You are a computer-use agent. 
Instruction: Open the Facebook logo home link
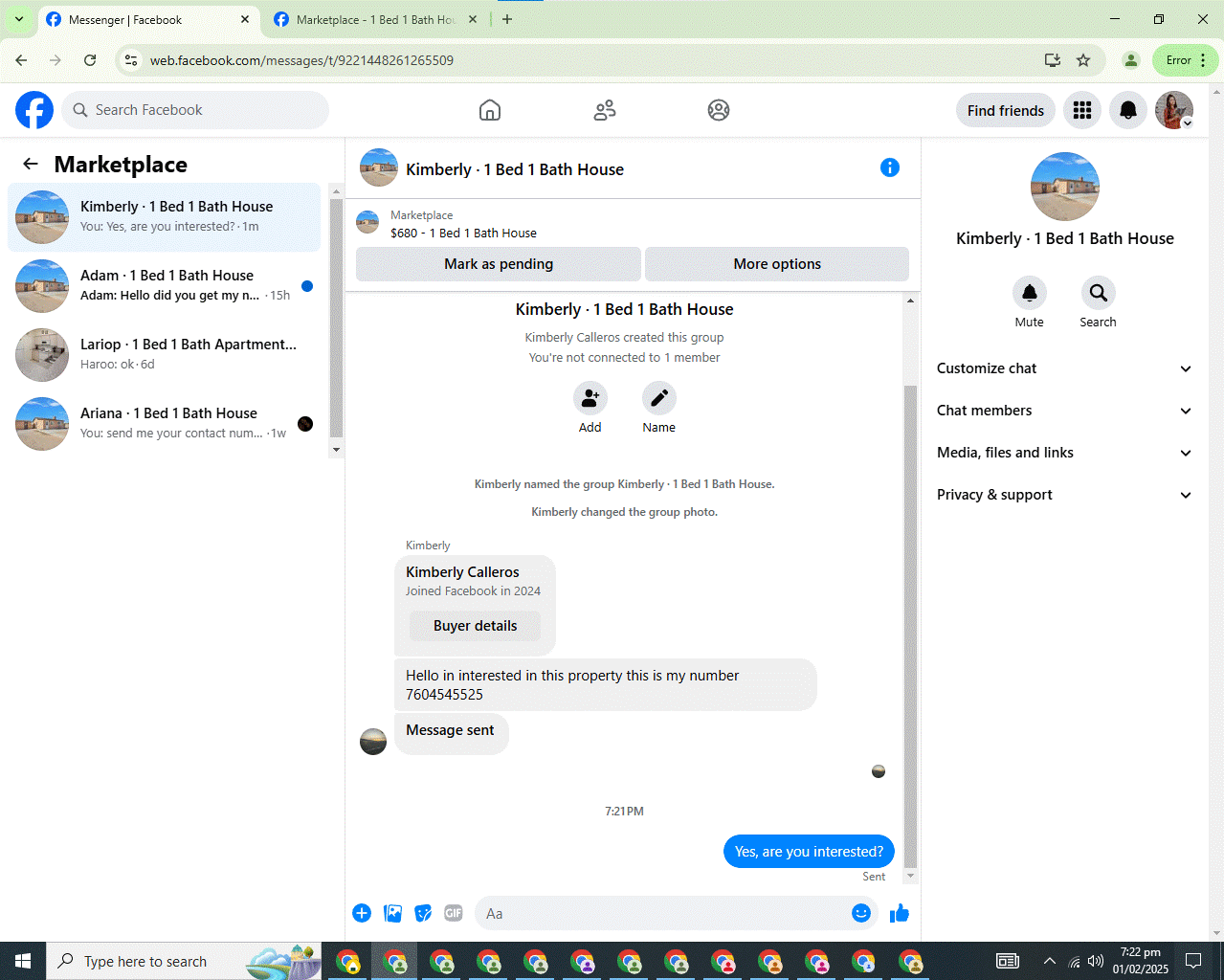coord(34,110)
